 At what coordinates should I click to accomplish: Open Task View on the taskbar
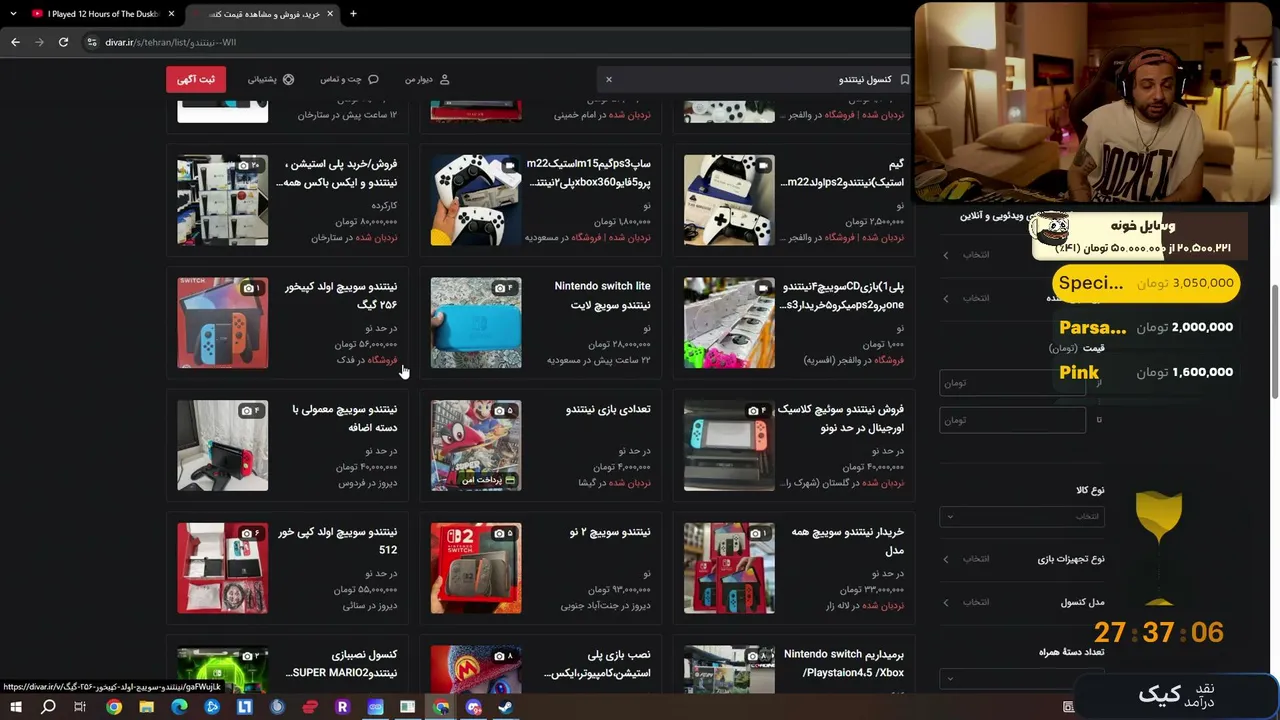pyautogui.click(x=80, y=707)
